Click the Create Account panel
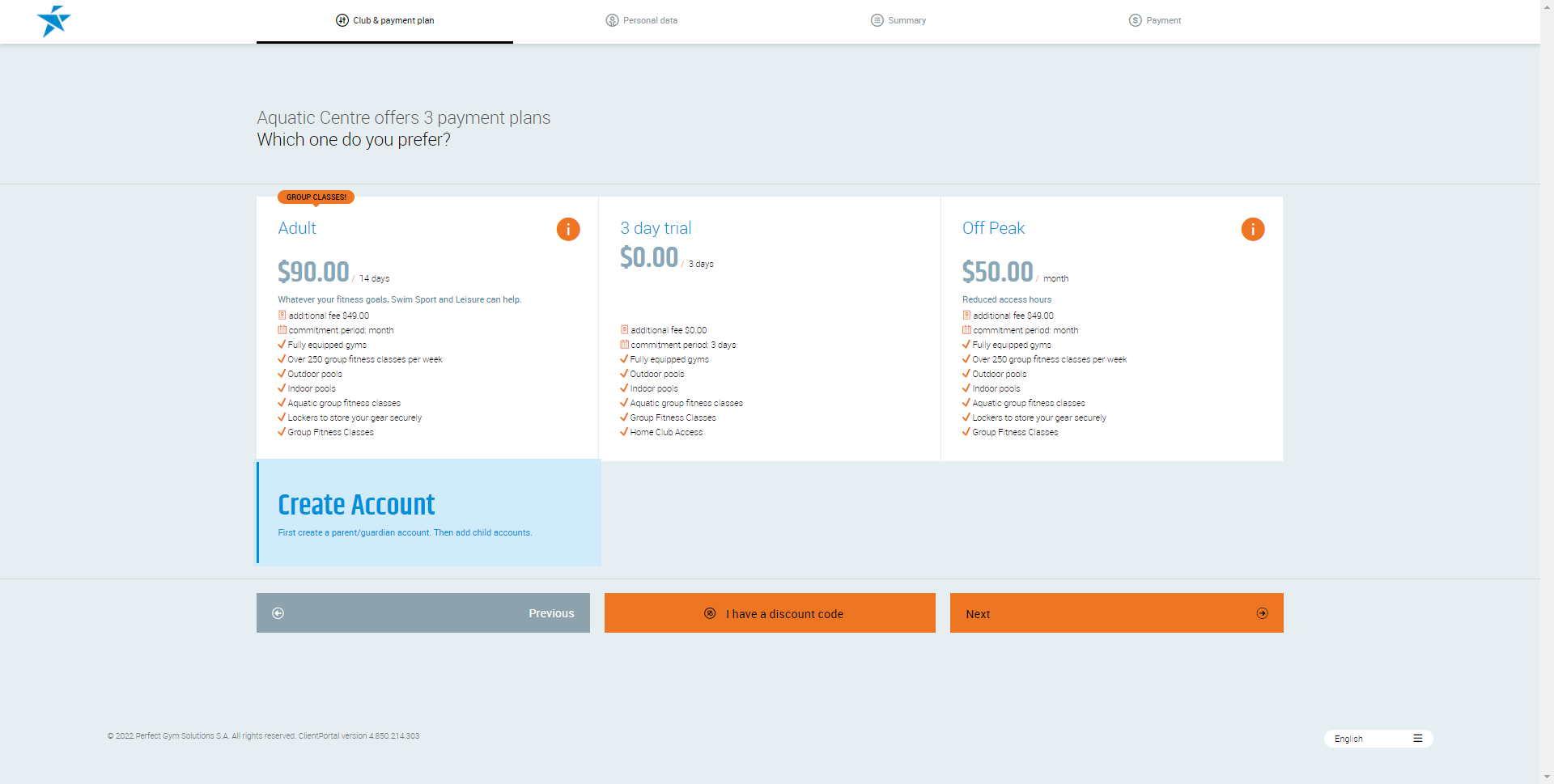The image size is (1554, 784). coord(429,512)
